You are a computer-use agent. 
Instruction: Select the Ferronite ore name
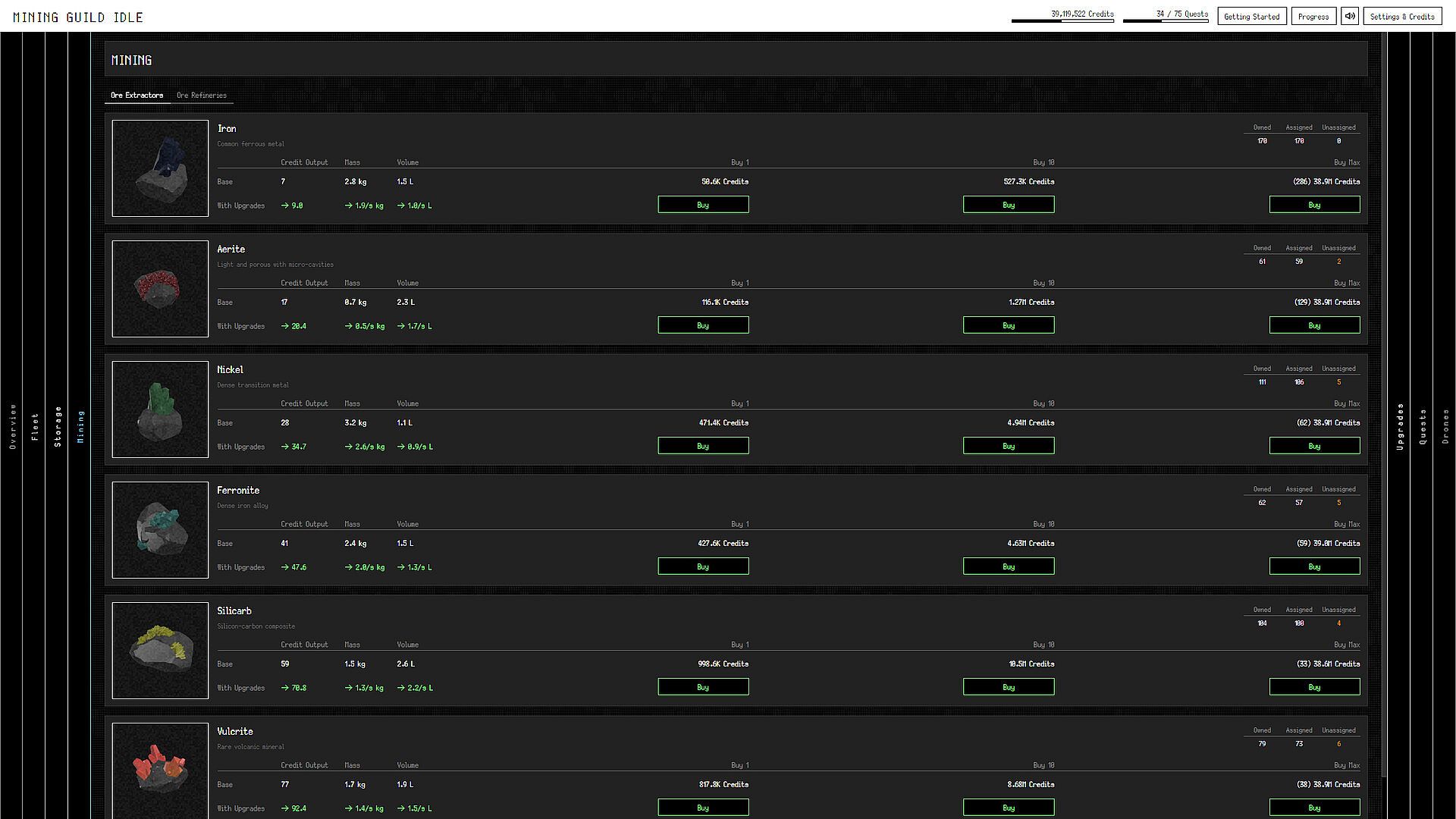(x=238, y=491)
